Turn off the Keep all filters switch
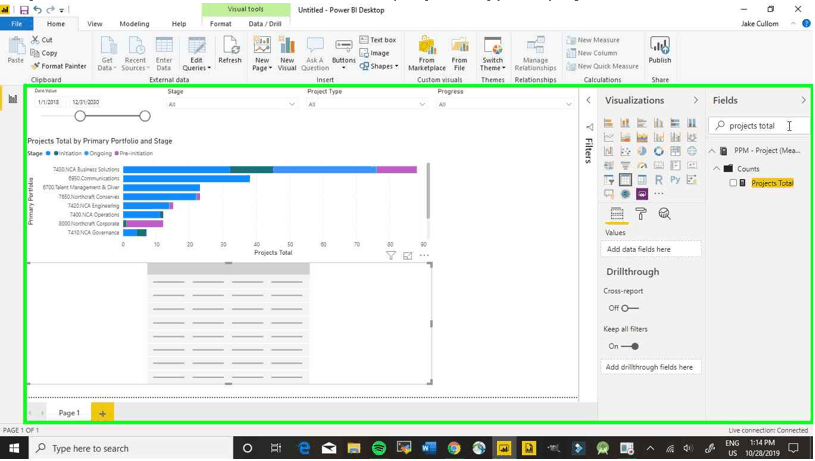815x461 pixels. click(x=630, y=346)
